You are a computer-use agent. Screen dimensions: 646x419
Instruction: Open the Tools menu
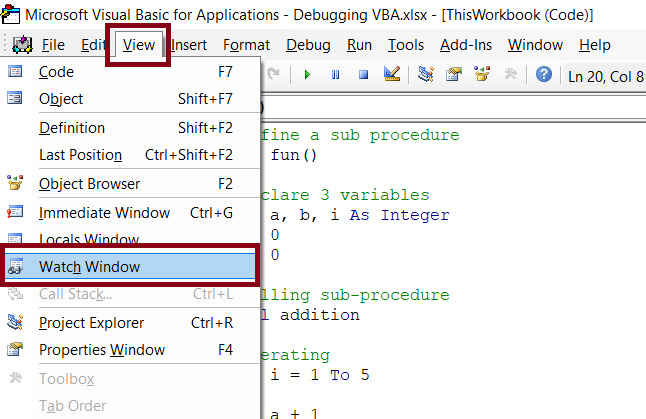(x=406, y=45)
